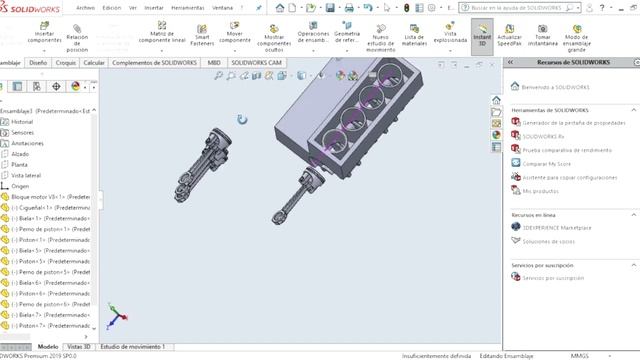Click Section view icon in heads-up toolbar

256,75
